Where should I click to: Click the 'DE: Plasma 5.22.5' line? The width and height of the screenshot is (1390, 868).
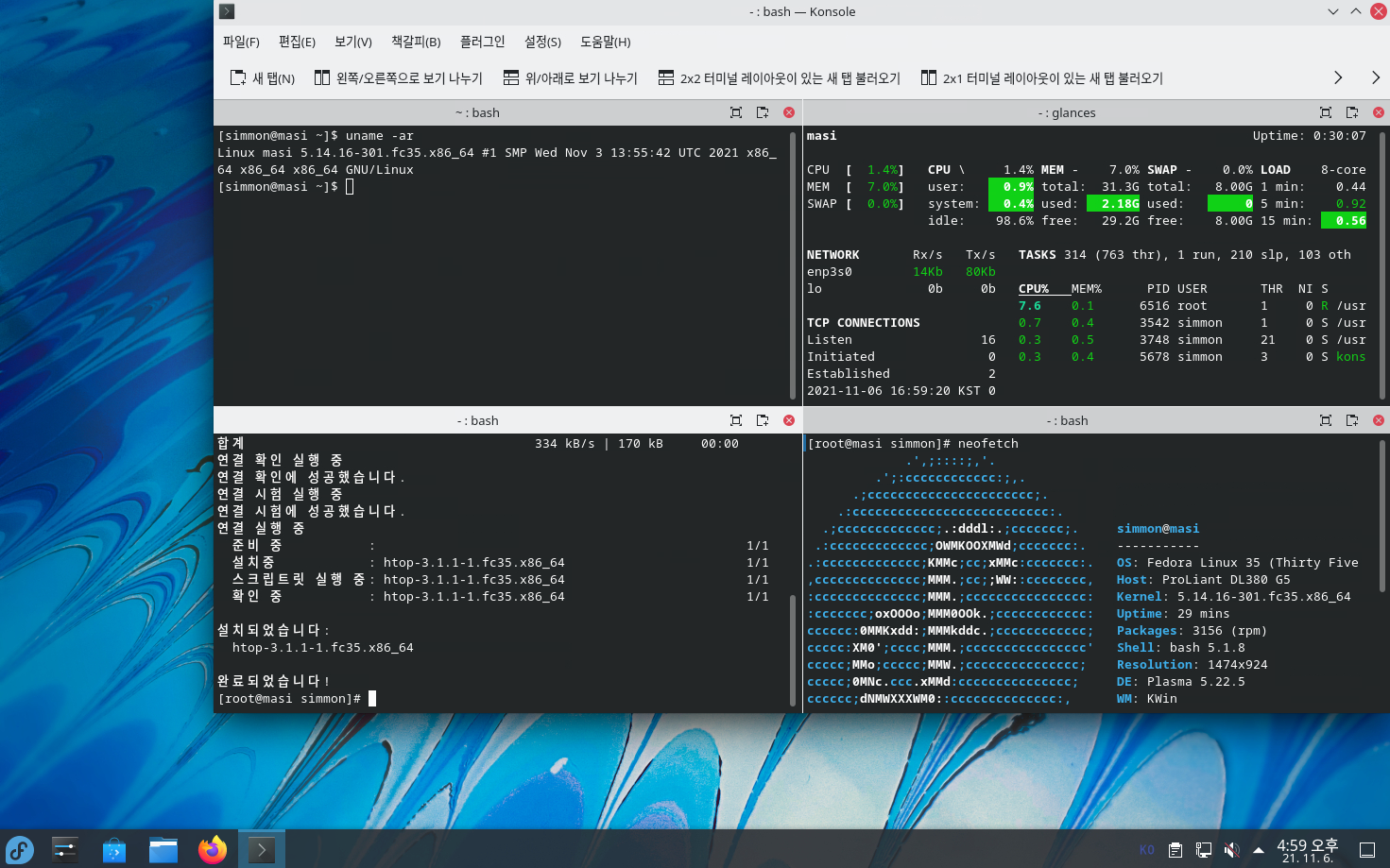click(x=1181, y=682)
